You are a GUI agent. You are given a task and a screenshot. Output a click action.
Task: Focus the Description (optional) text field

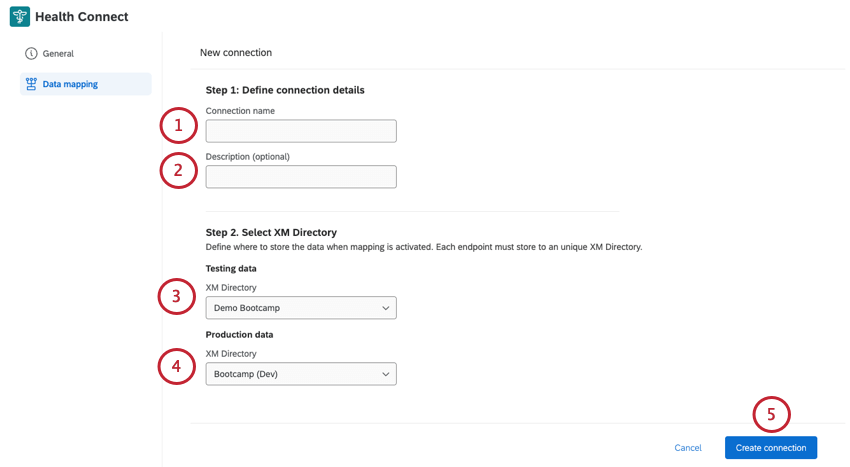click(x=301, y=177)
